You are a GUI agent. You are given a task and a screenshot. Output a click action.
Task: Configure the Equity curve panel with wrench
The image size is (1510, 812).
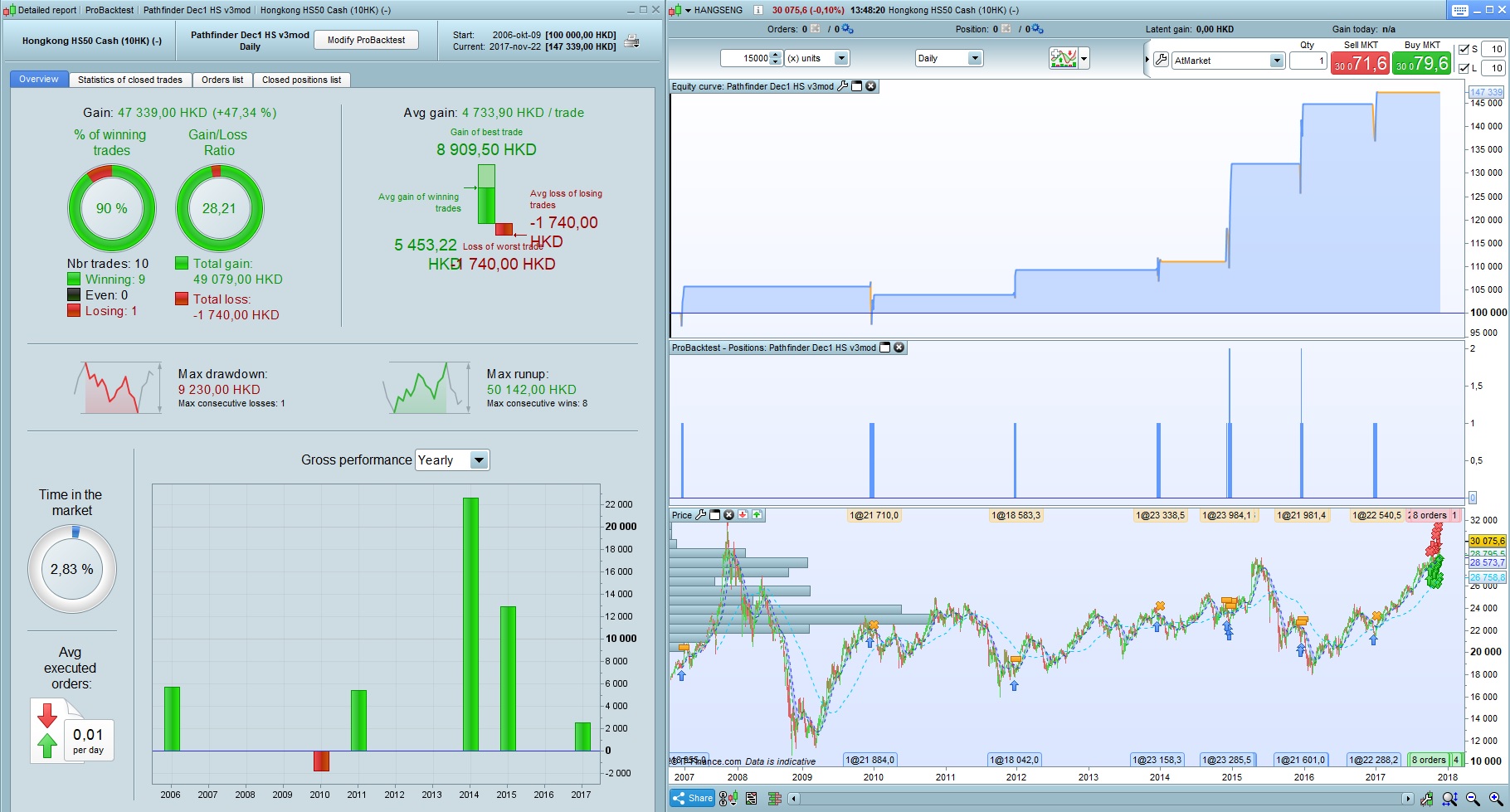[x=843, y=86]
